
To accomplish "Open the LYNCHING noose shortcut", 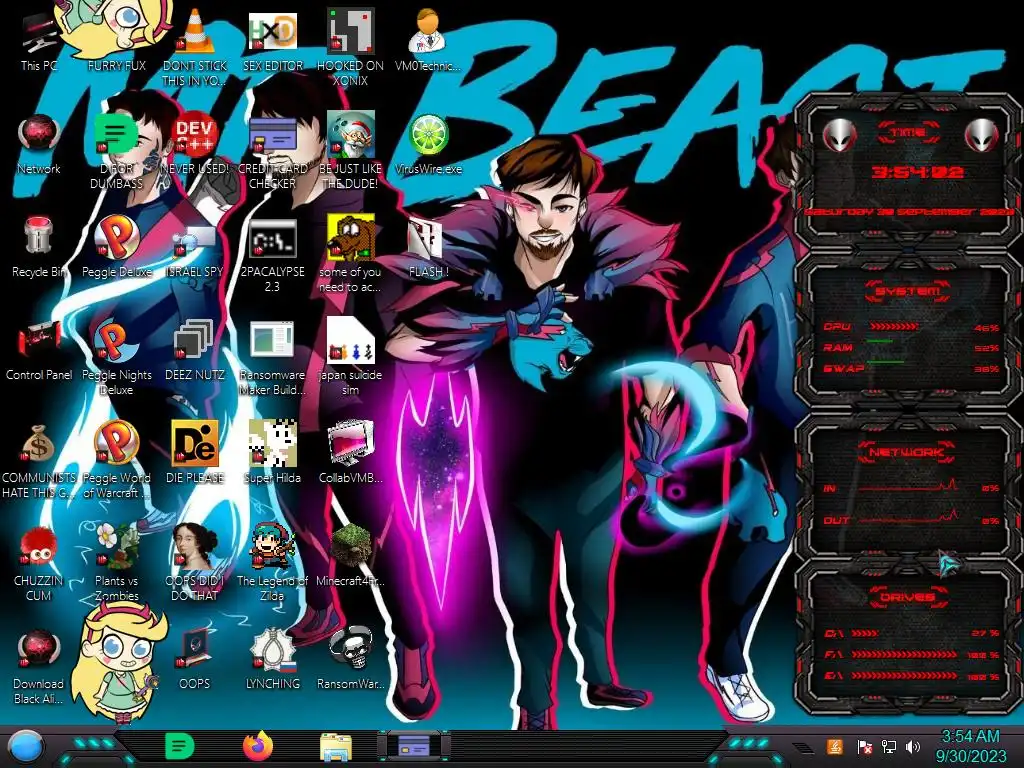I will (273, 658).
